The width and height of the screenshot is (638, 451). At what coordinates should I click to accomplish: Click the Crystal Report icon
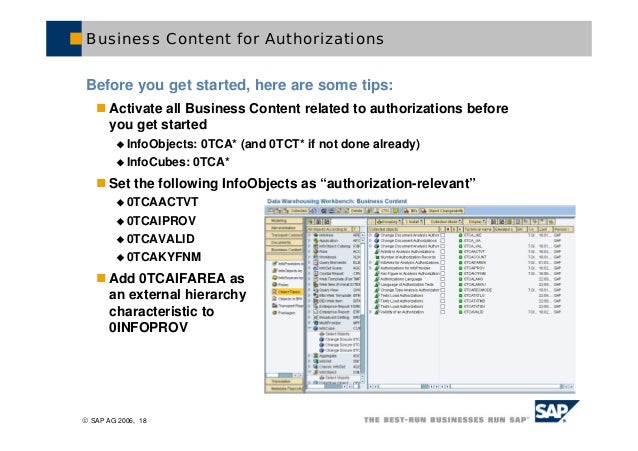pos(316,274)
